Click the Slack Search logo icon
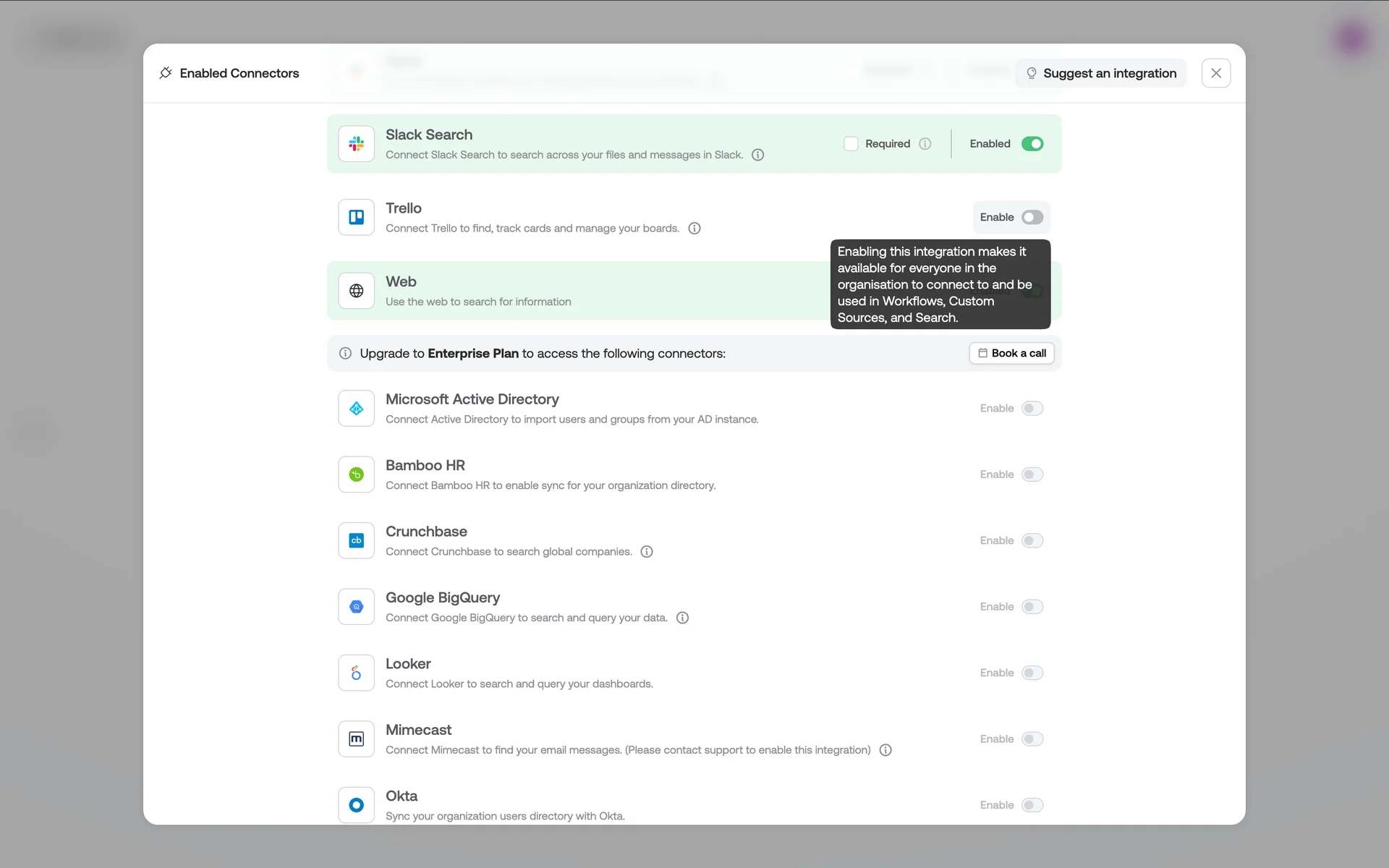1389x868 pixels. point(356,144)
